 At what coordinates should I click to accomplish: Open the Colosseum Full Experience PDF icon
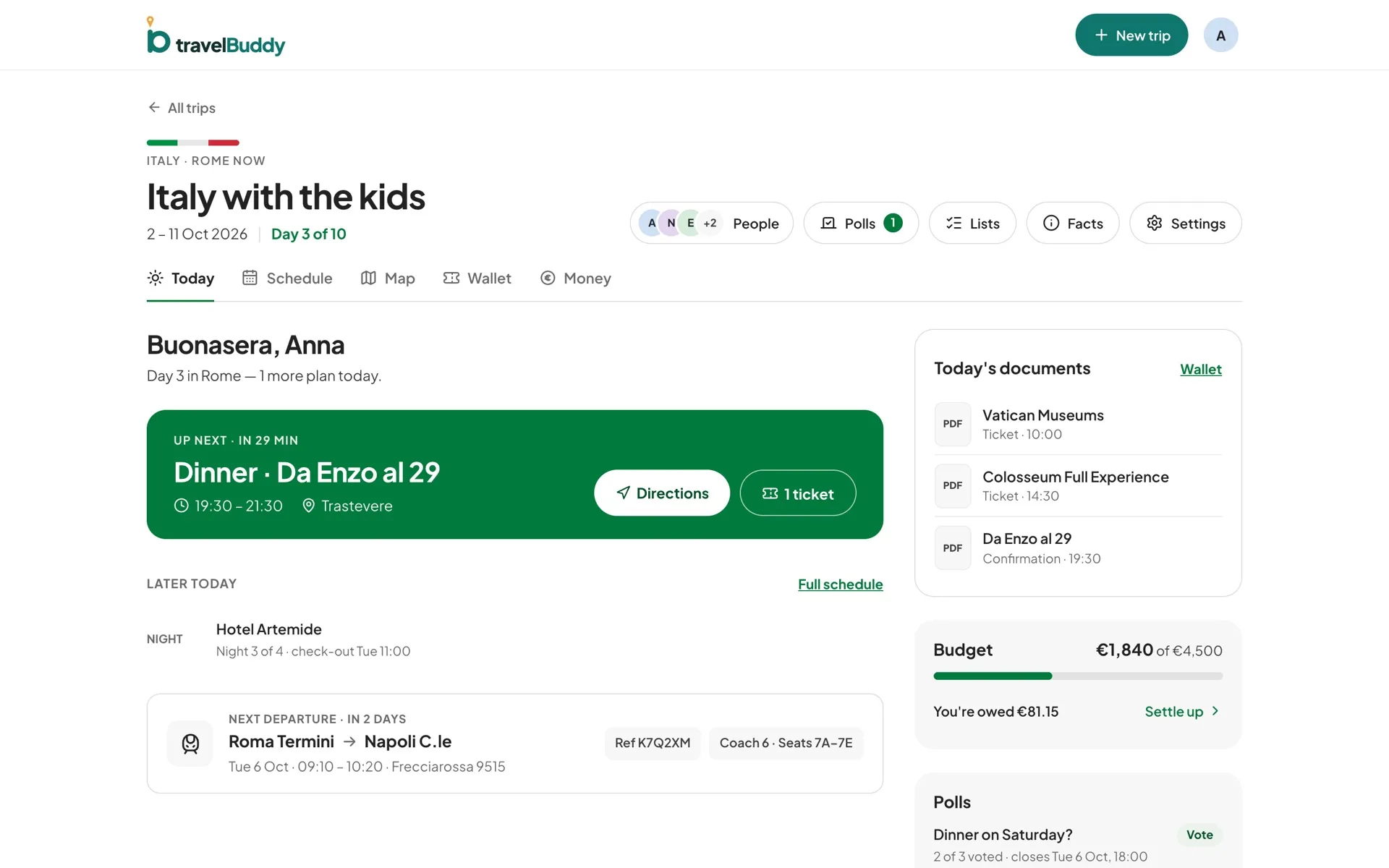pyautogui.click(x=952, y=485)
